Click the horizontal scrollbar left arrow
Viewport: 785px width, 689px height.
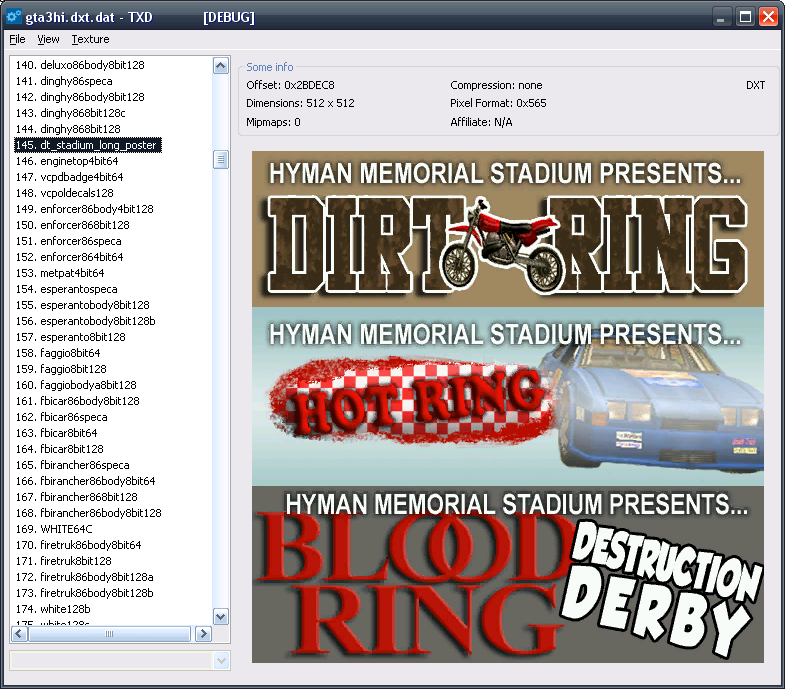[x=19, y=634]
